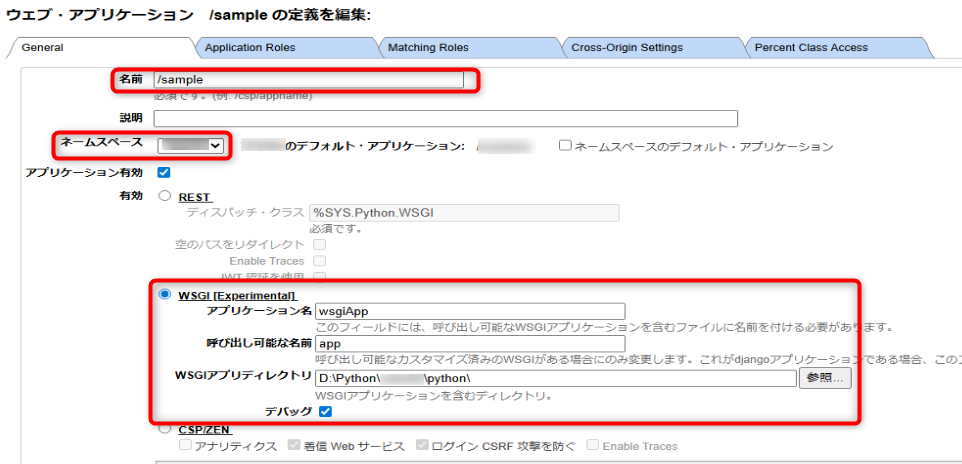The image size is (962, 464).
Task: Click the 呼び出し可能な名前 field with app
Action: click(x=468, y=344)
